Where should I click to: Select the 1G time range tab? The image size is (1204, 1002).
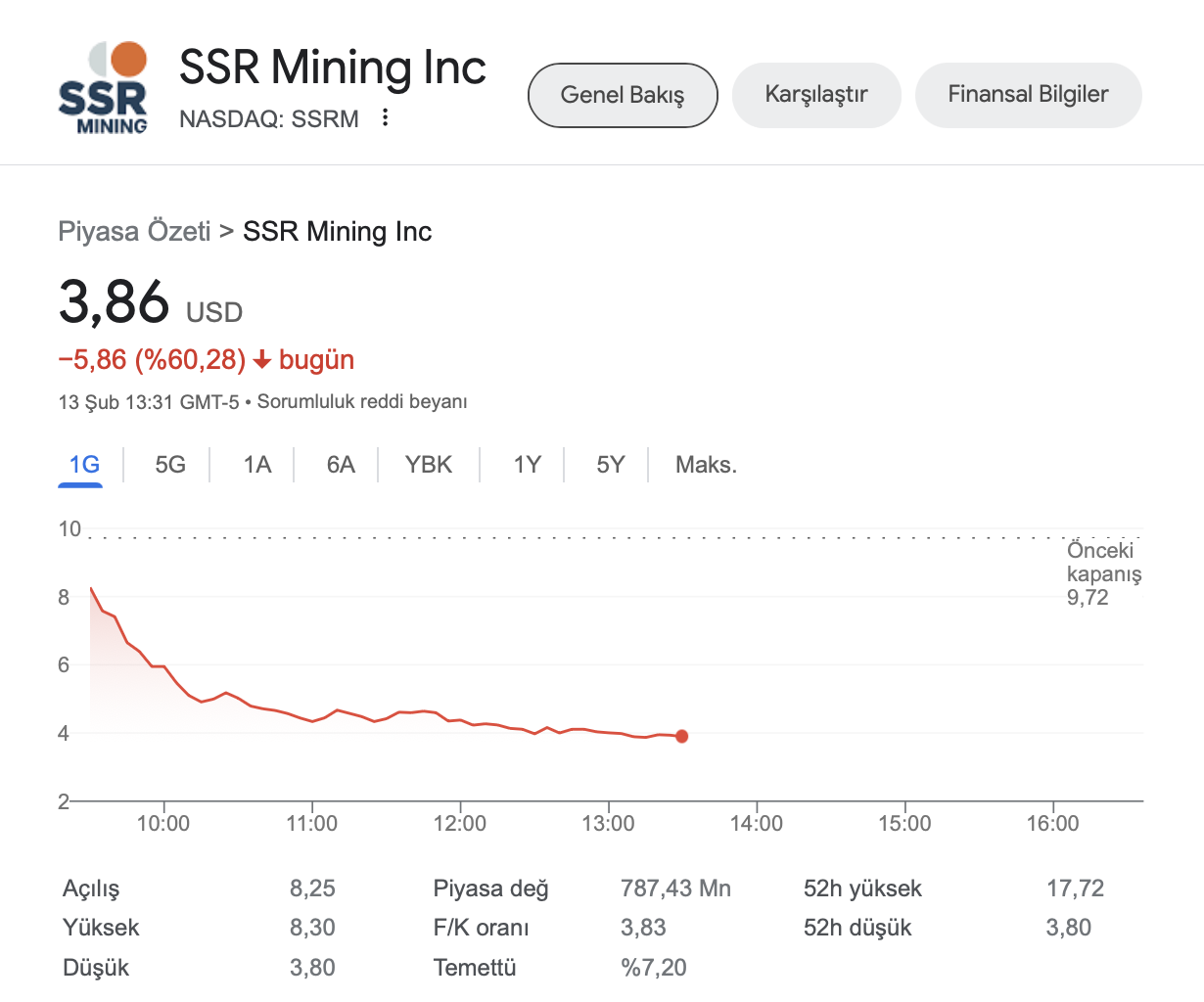[x=84, y=465]
